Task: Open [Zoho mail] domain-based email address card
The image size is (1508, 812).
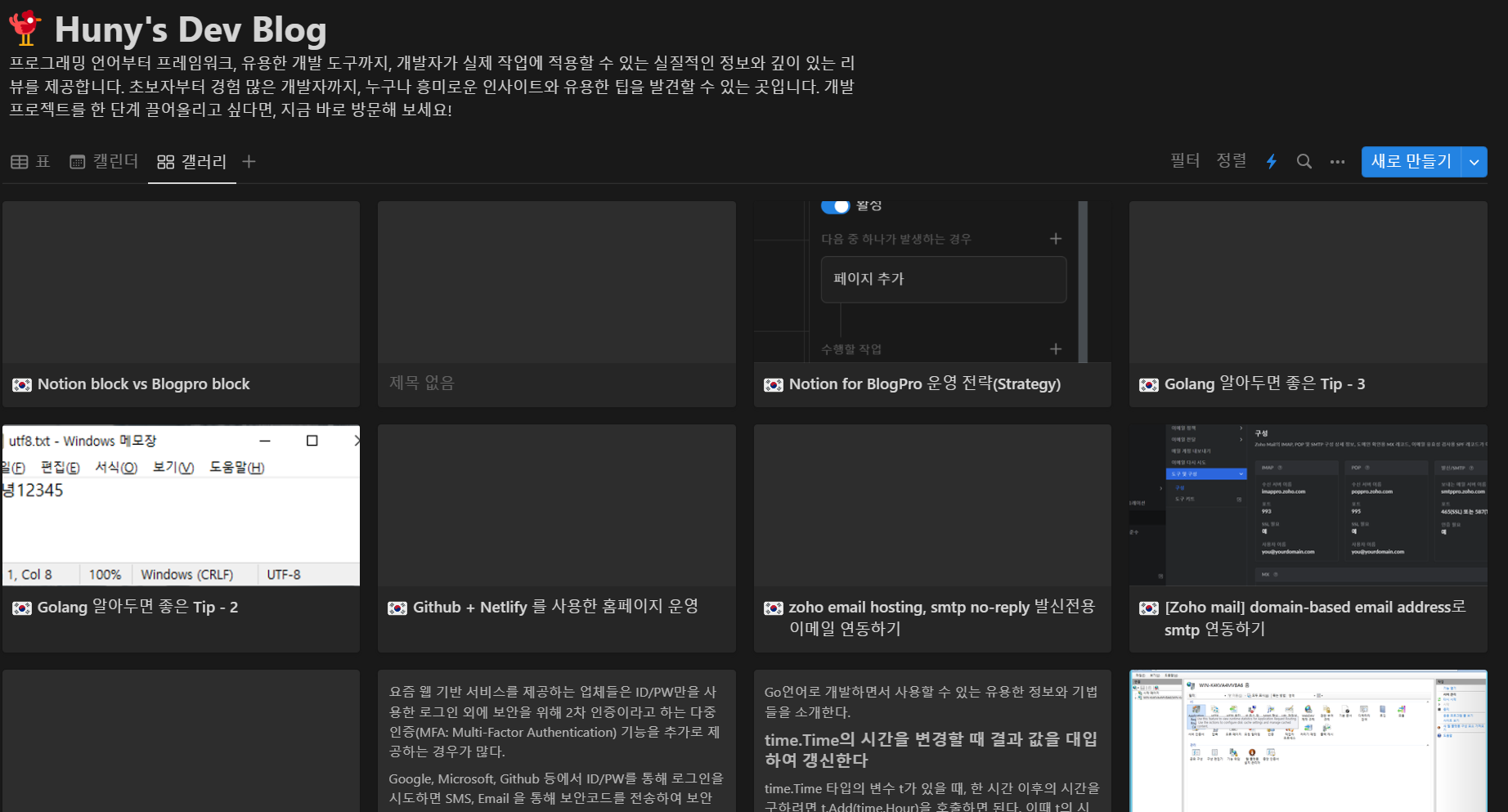Action: (1308, 538)
